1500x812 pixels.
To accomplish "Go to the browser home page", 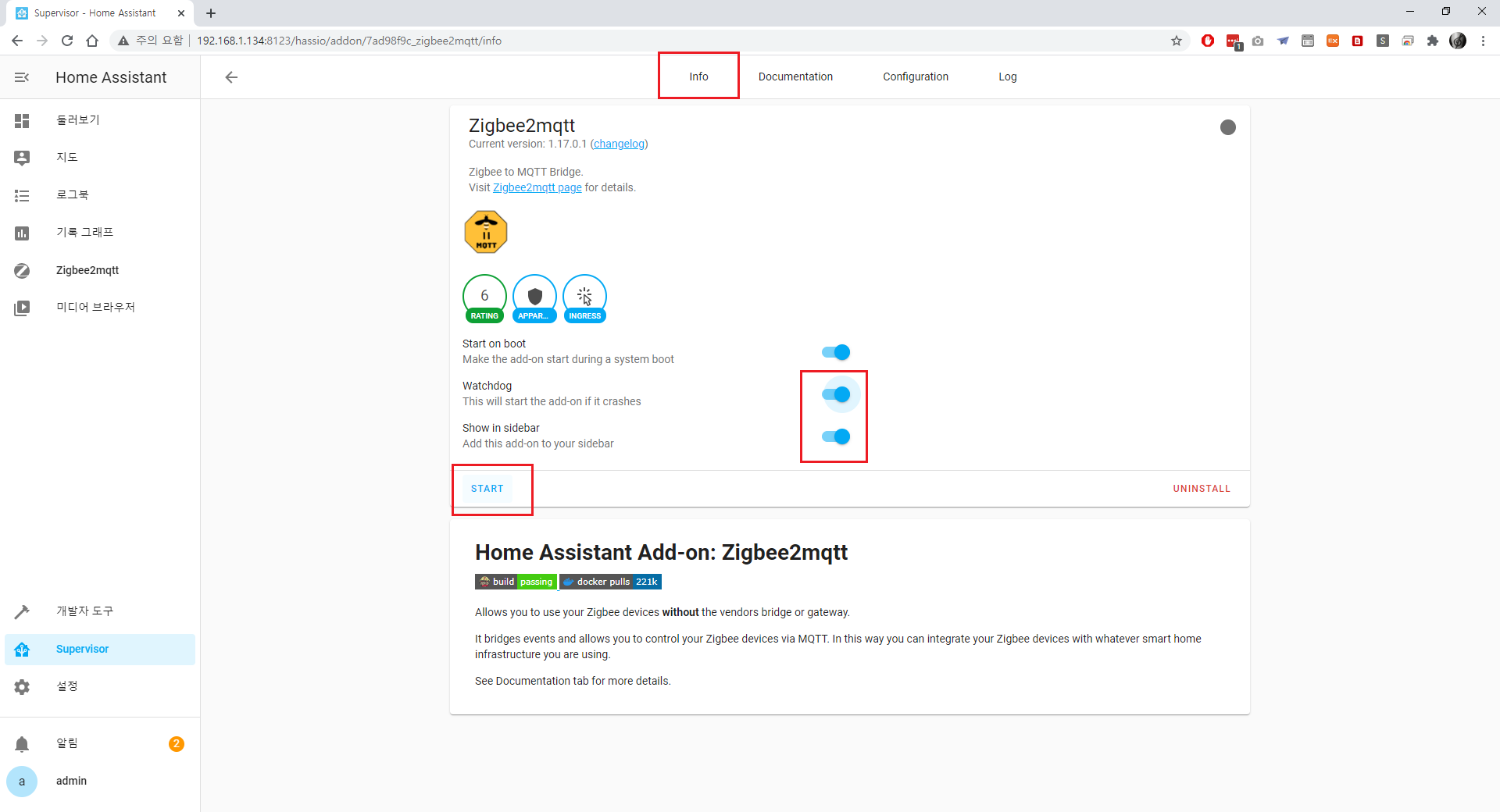I will (92, 41).
